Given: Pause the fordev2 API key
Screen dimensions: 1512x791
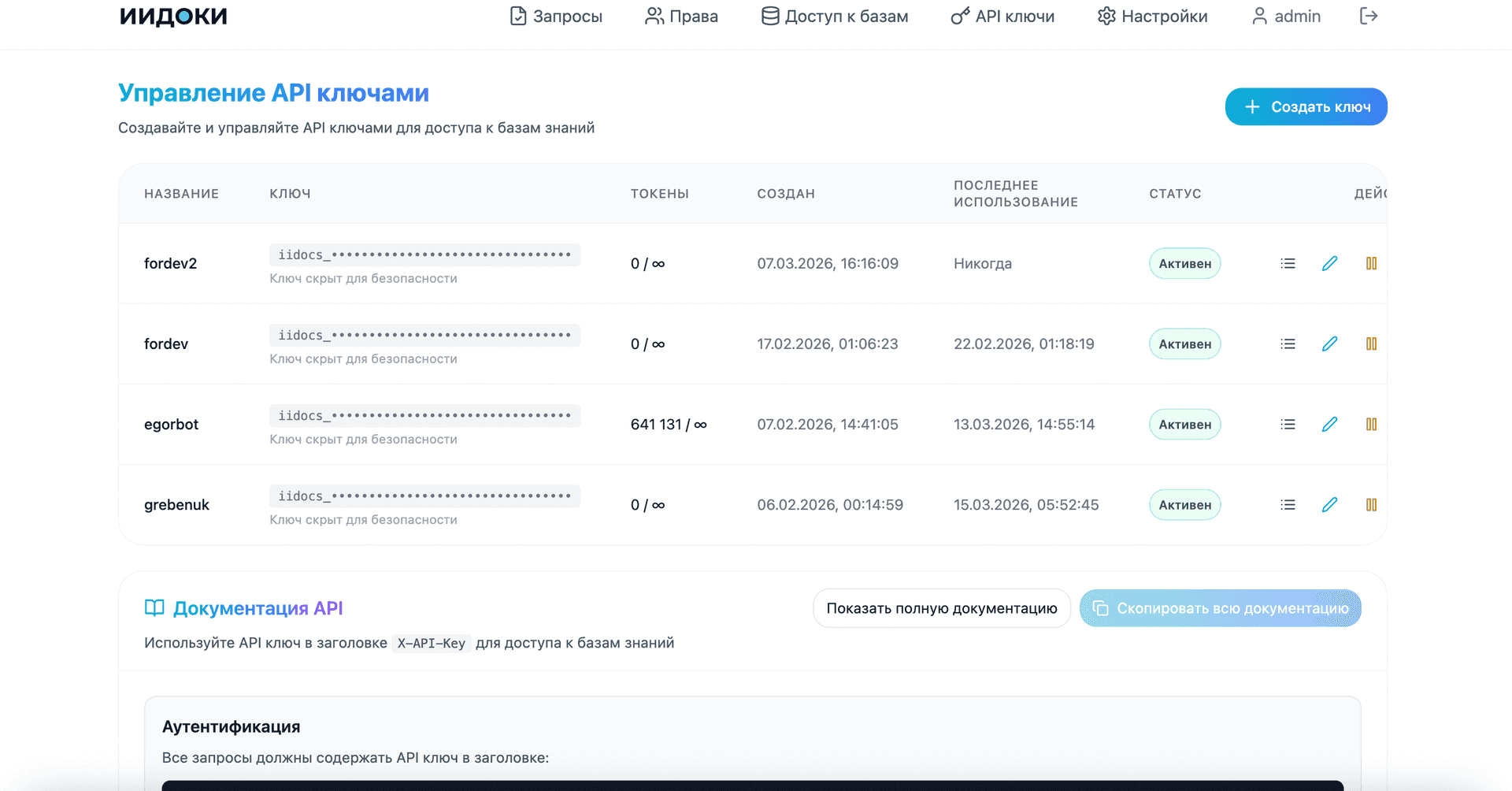Looking at the screenshot, I should coord(1371,263).
